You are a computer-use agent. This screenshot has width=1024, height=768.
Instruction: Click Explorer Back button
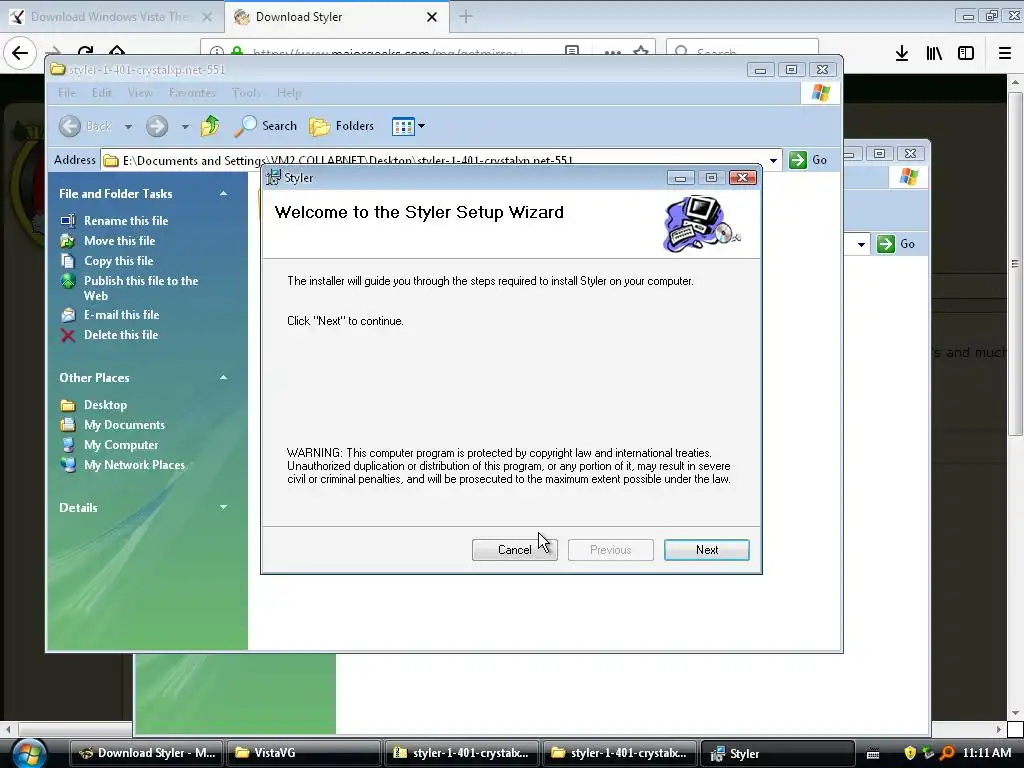(85, 125)
